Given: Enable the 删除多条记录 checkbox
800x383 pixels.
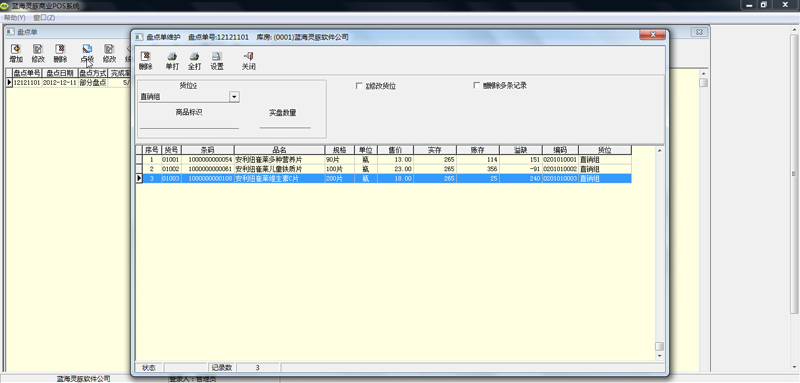Looking at the screenshot, I should click(477, 86).
